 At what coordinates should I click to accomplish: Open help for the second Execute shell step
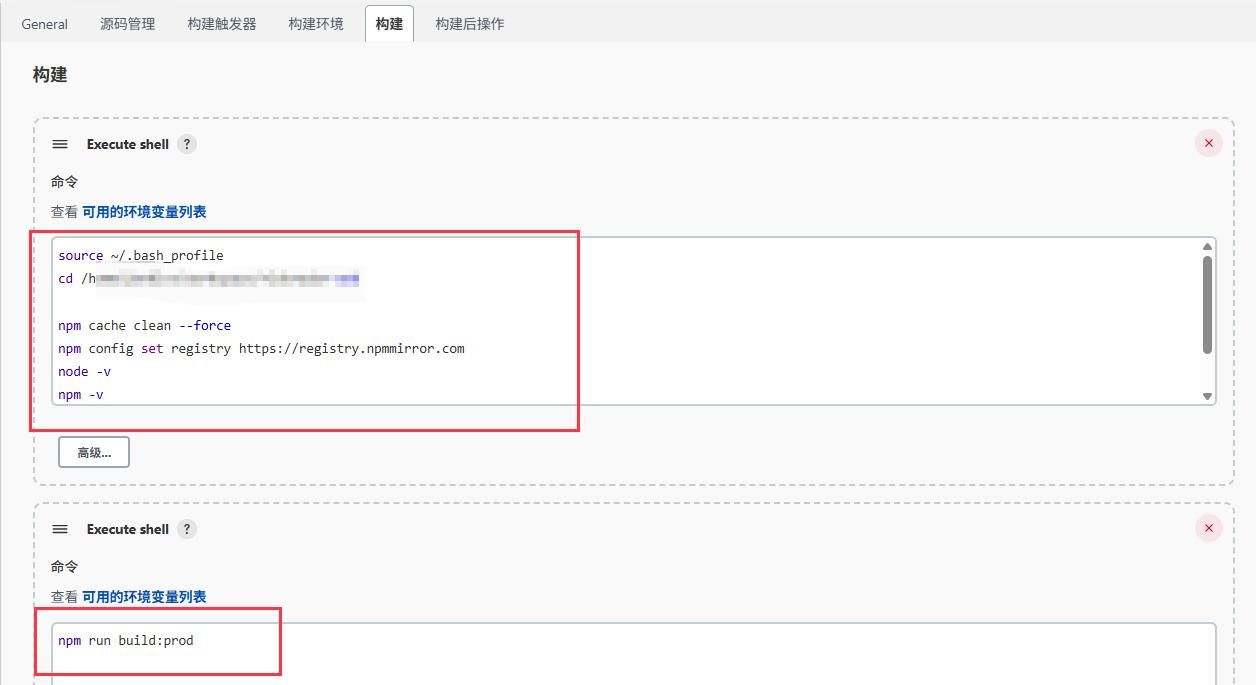click(x=187, y=528)
